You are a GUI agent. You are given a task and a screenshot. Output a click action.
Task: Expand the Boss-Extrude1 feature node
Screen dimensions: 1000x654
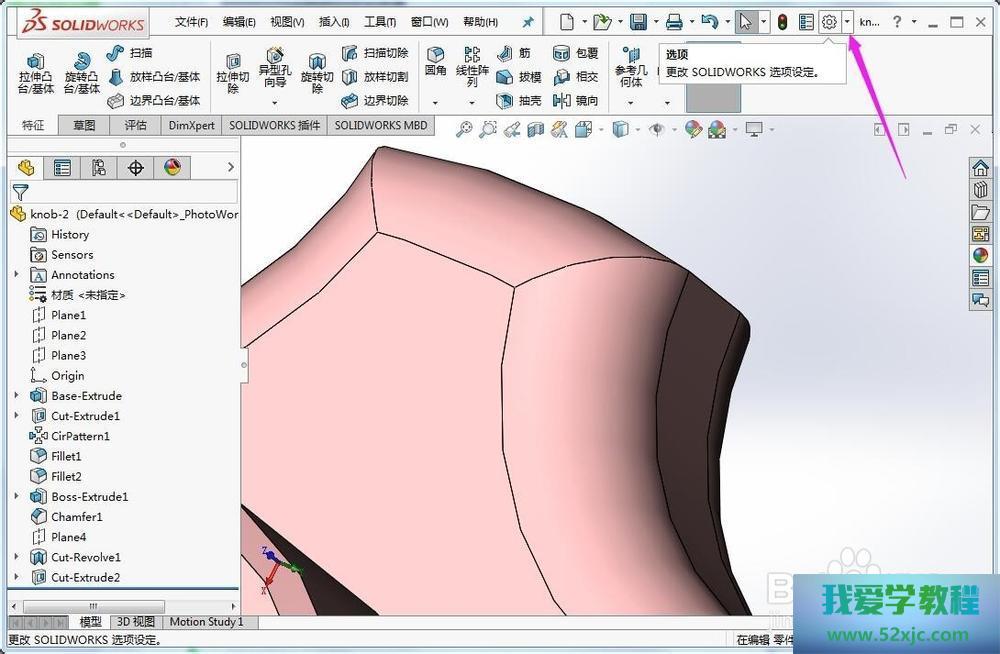click(x=16, y=497)
